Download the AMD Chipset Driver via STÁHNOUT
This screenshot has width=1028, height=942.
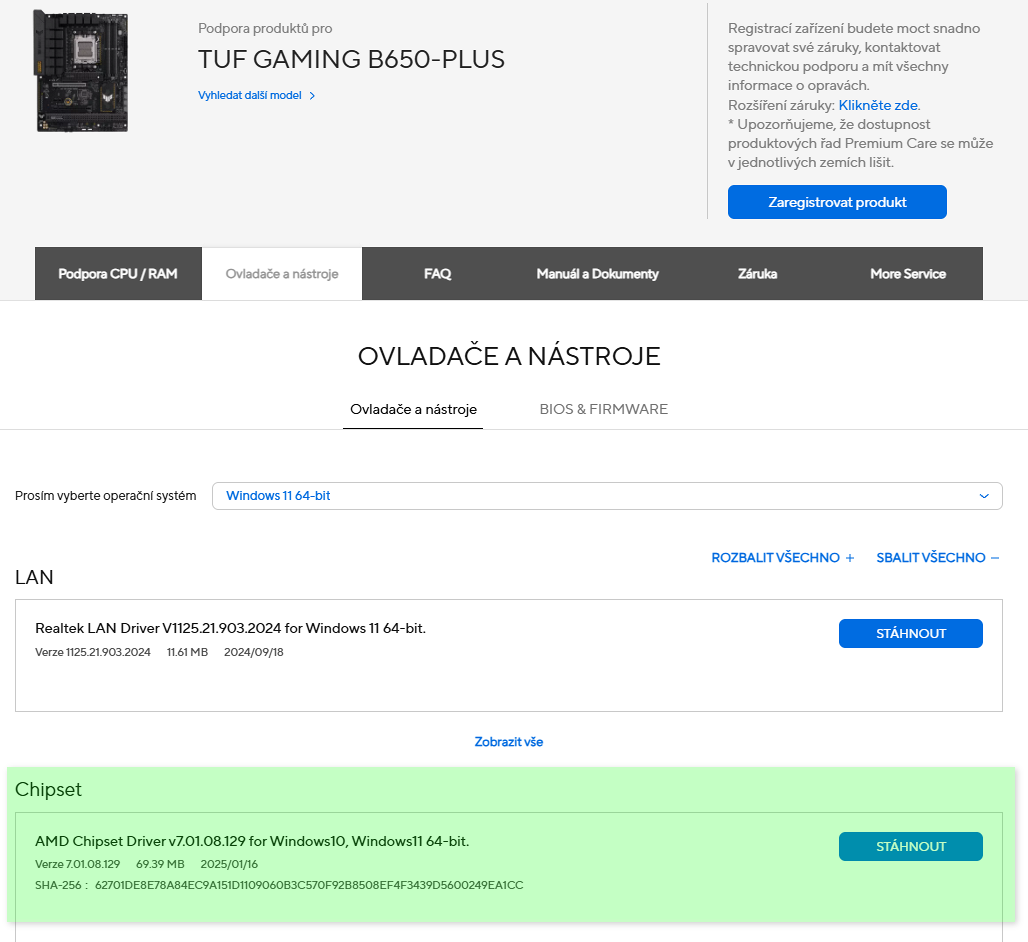(x=910, y=847)
